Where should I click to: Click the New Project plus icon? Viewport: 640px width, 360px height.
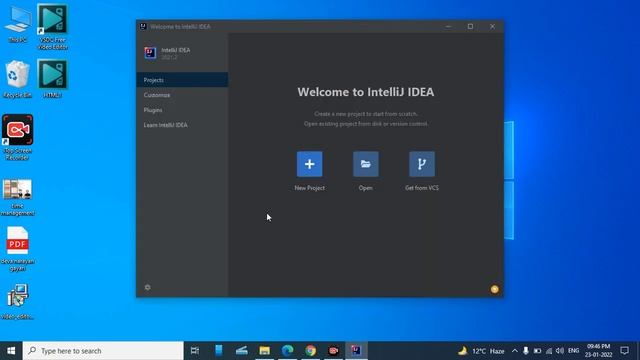[309, 164]
